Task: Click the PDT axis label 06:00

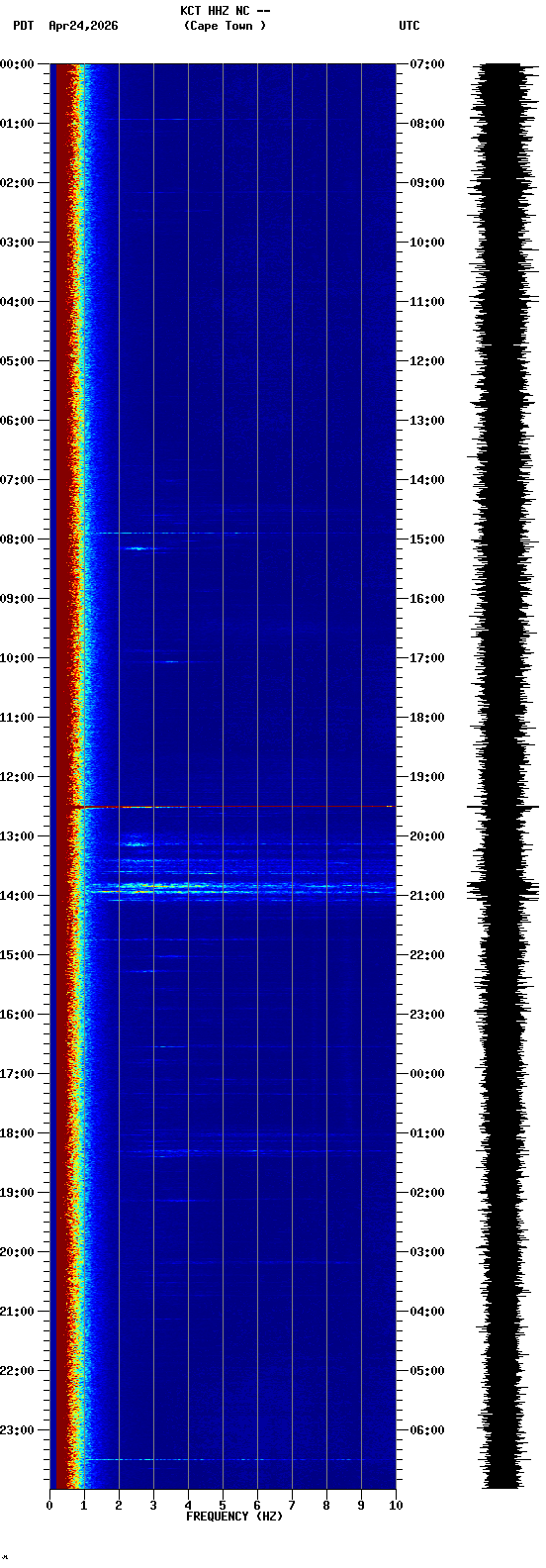Action: [x=17, y=421]
